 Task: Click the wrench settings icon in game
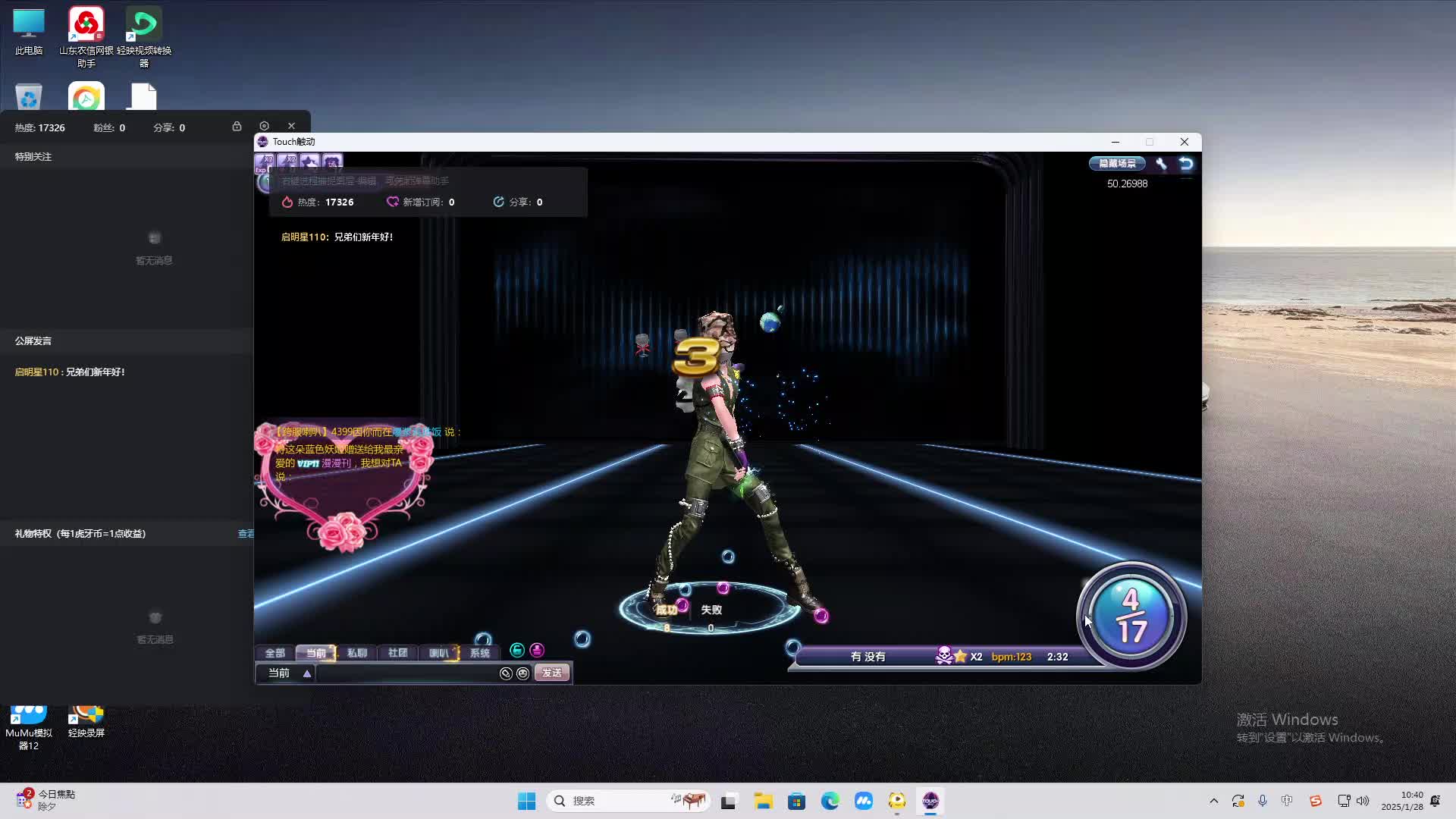click(1161, 163)
